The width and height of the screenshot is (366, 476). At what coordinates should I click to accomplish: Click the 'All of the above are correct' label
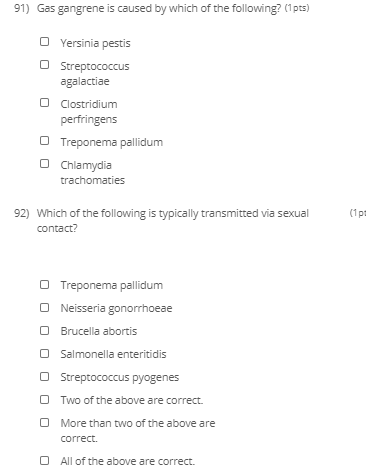[x=127, y=461]
